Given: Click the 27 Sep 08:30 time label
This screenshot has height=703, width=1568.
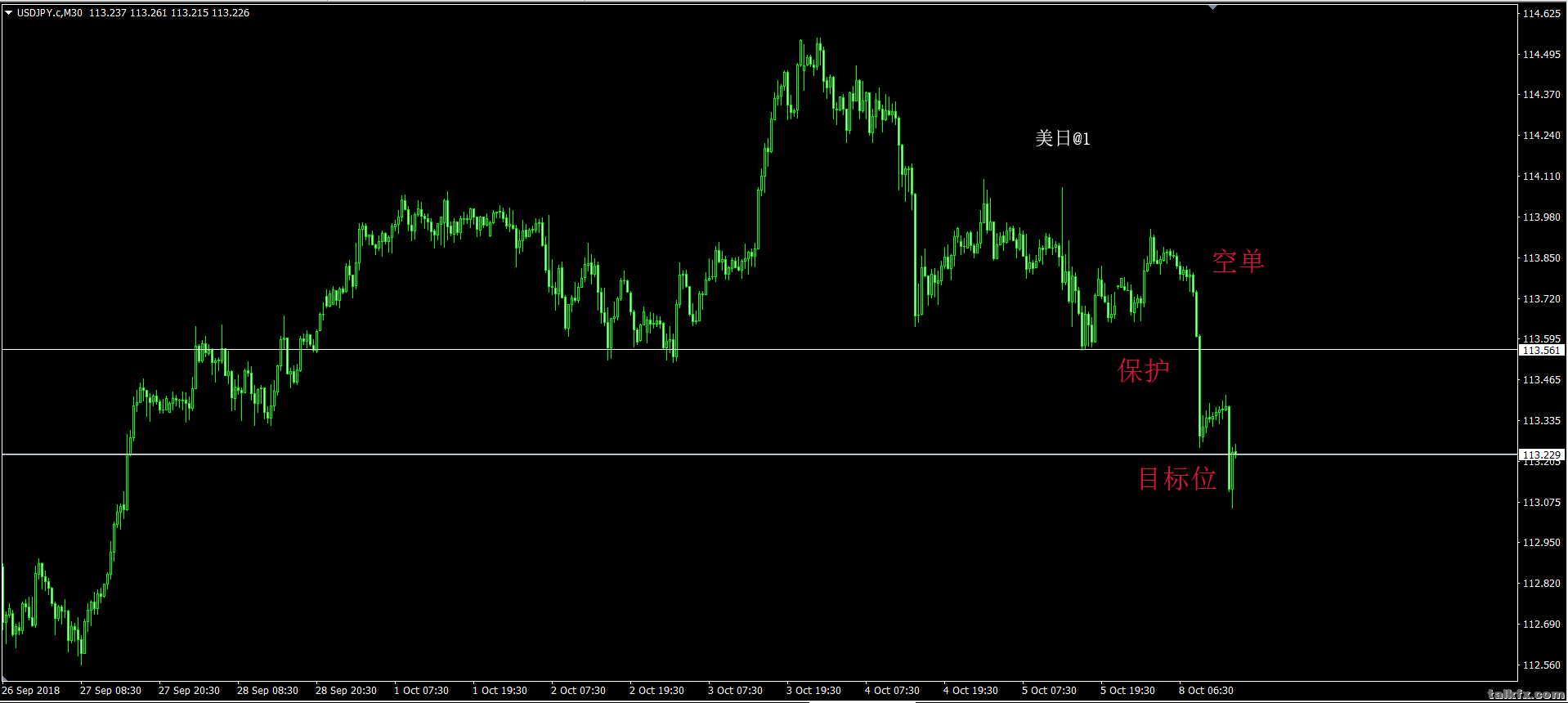Looking at the screenshot, I should click(x=110, y=691).
